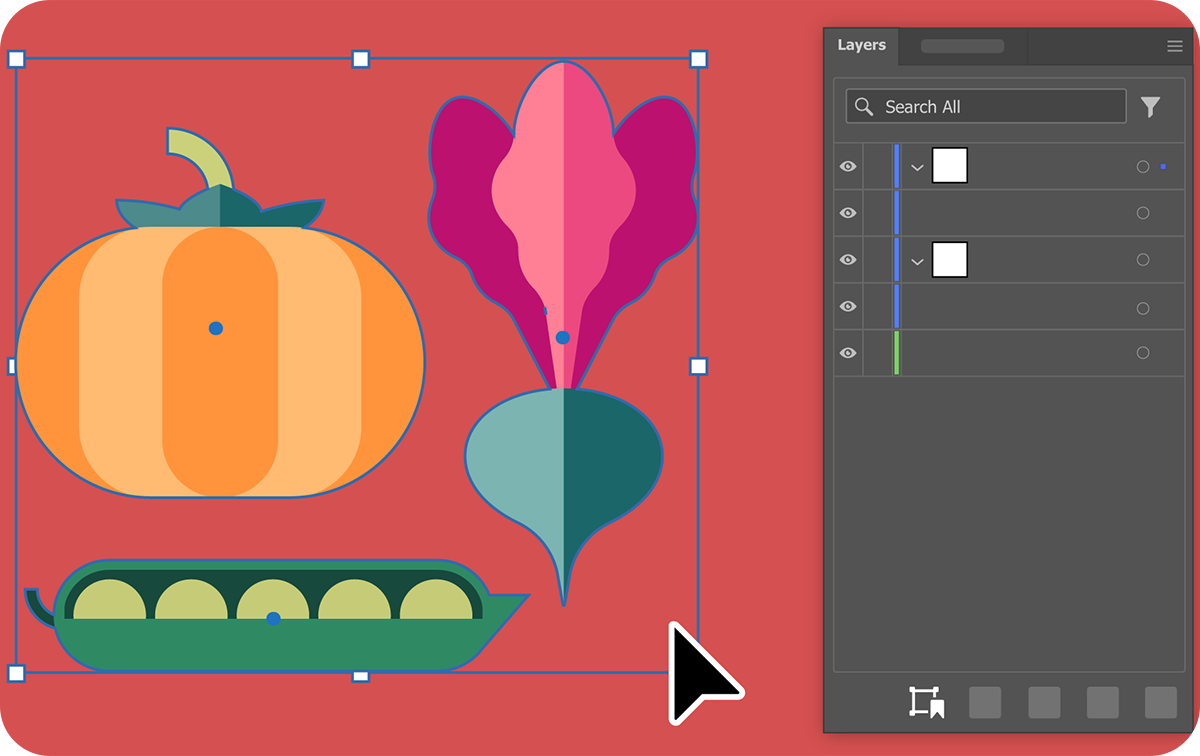Collapse the top layer's contents

pyautogui.click(x=917, y=167)
